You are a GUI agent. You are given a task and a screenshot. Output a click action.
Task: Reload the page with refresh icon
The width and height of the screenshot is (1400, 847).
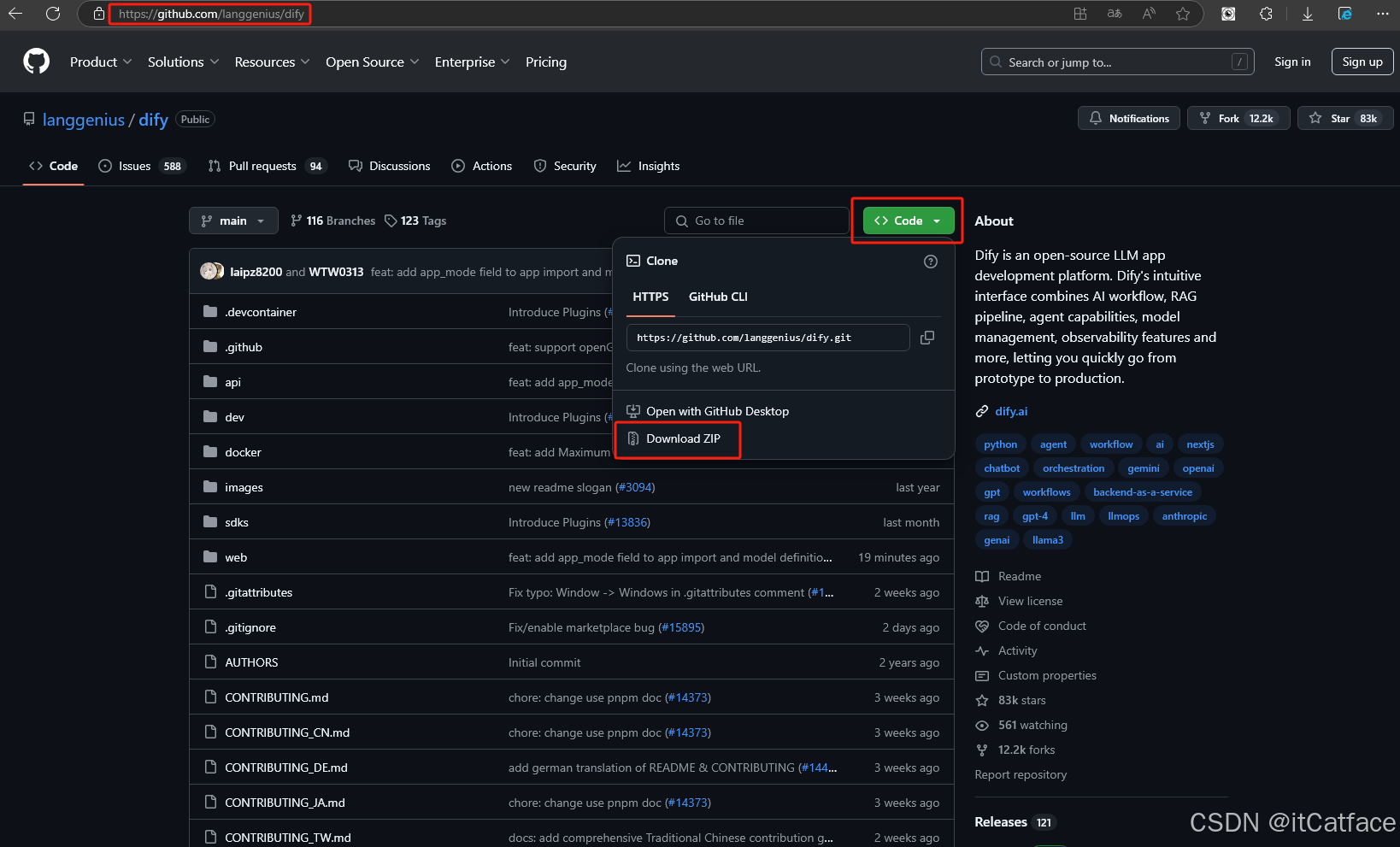tap(53, 14)
